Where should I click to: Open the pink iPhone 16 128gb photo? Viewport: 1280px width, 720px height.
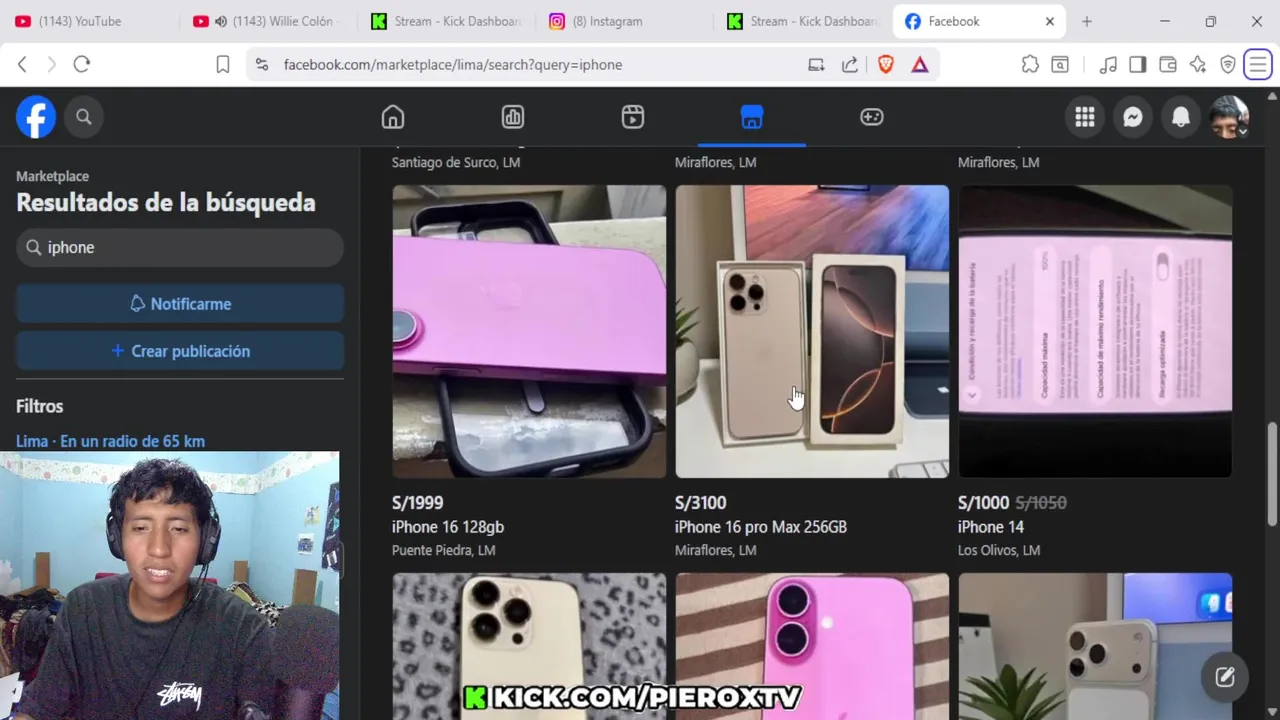coord(529,331)
